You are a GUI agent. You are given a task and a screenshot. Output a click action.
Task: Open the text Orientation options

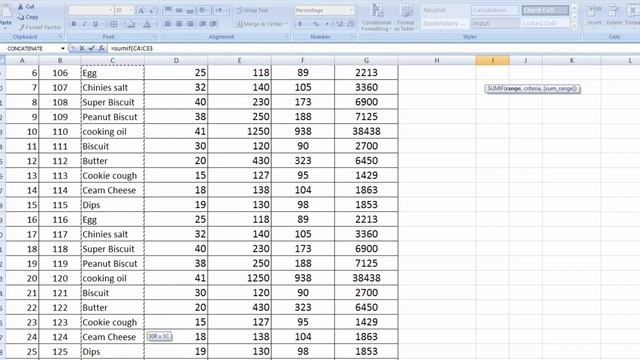203,10
